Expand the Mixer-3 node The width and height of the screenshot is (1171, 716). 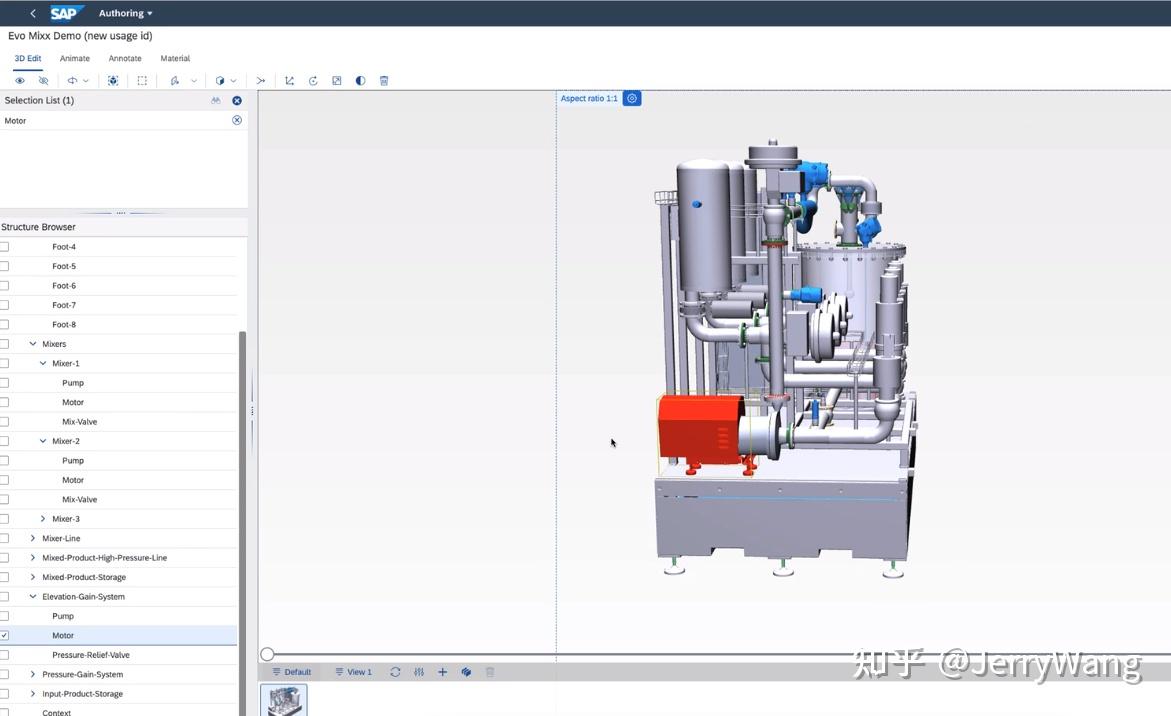(43, 518)
